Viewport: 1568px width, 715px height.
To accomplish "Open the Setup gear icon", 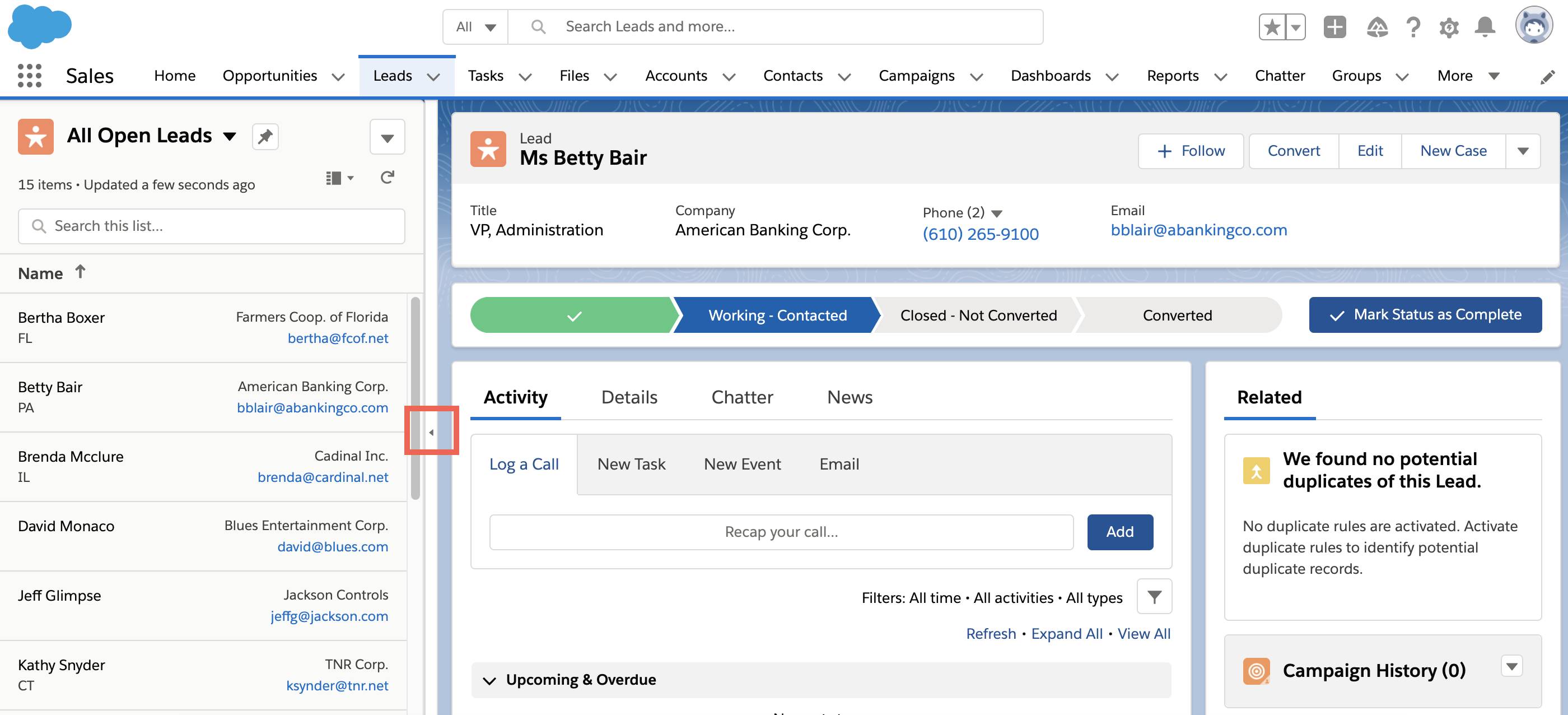I will (1449, 27).
